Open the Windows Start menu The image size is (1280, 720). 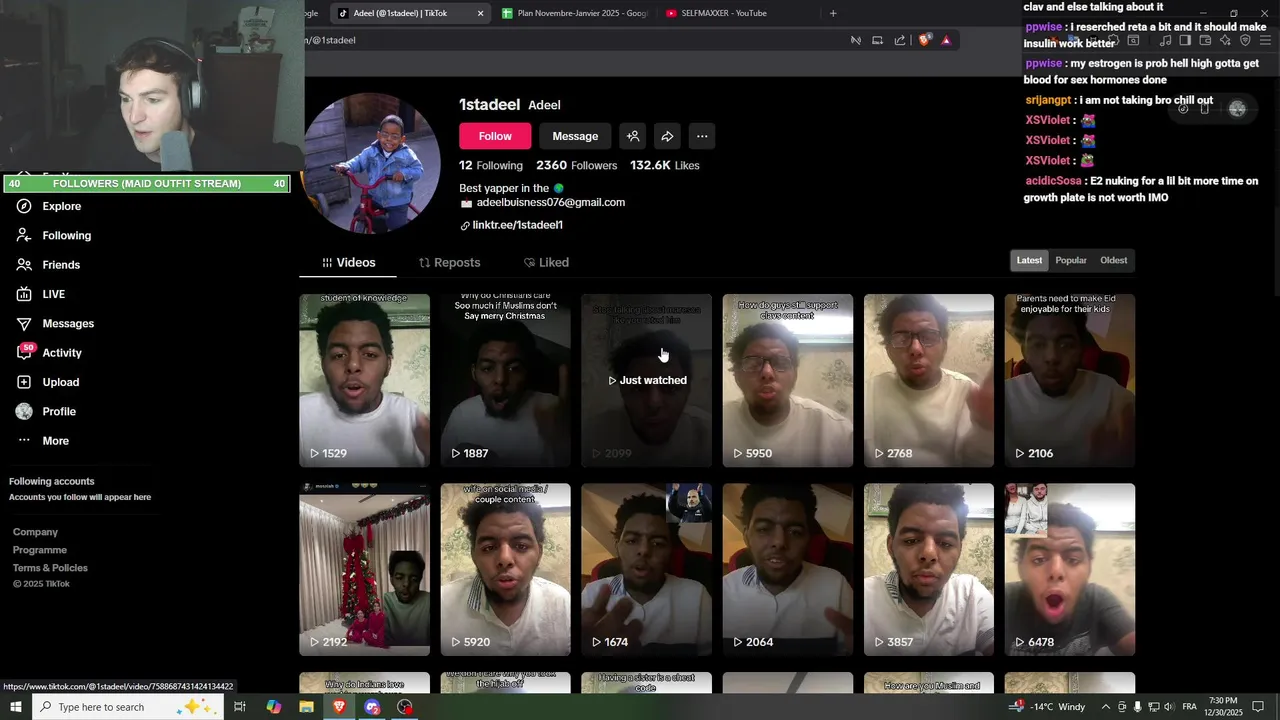15,707
